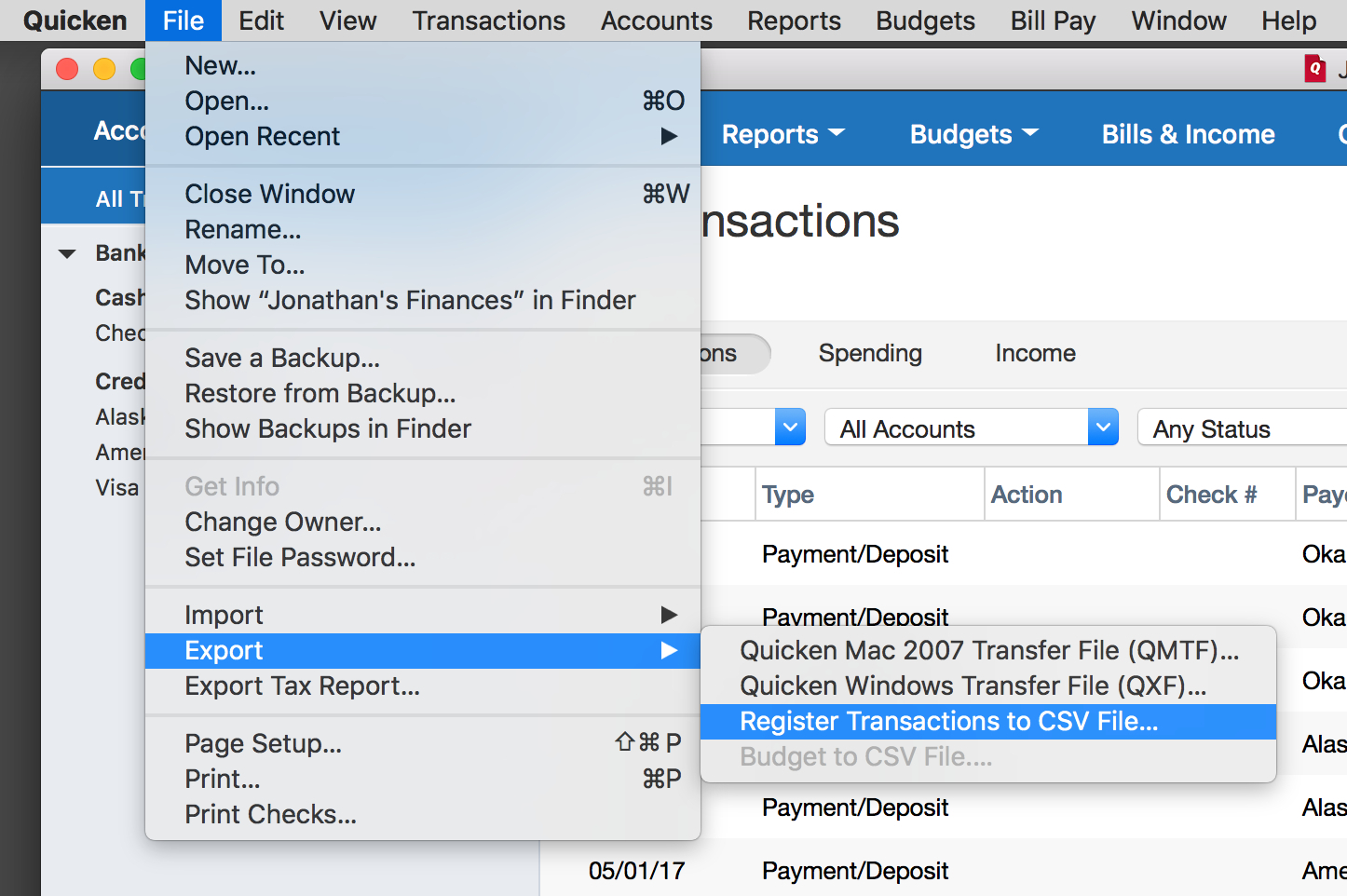Show "Jonathan's Finances" in Finder

[x=423, y=301]
